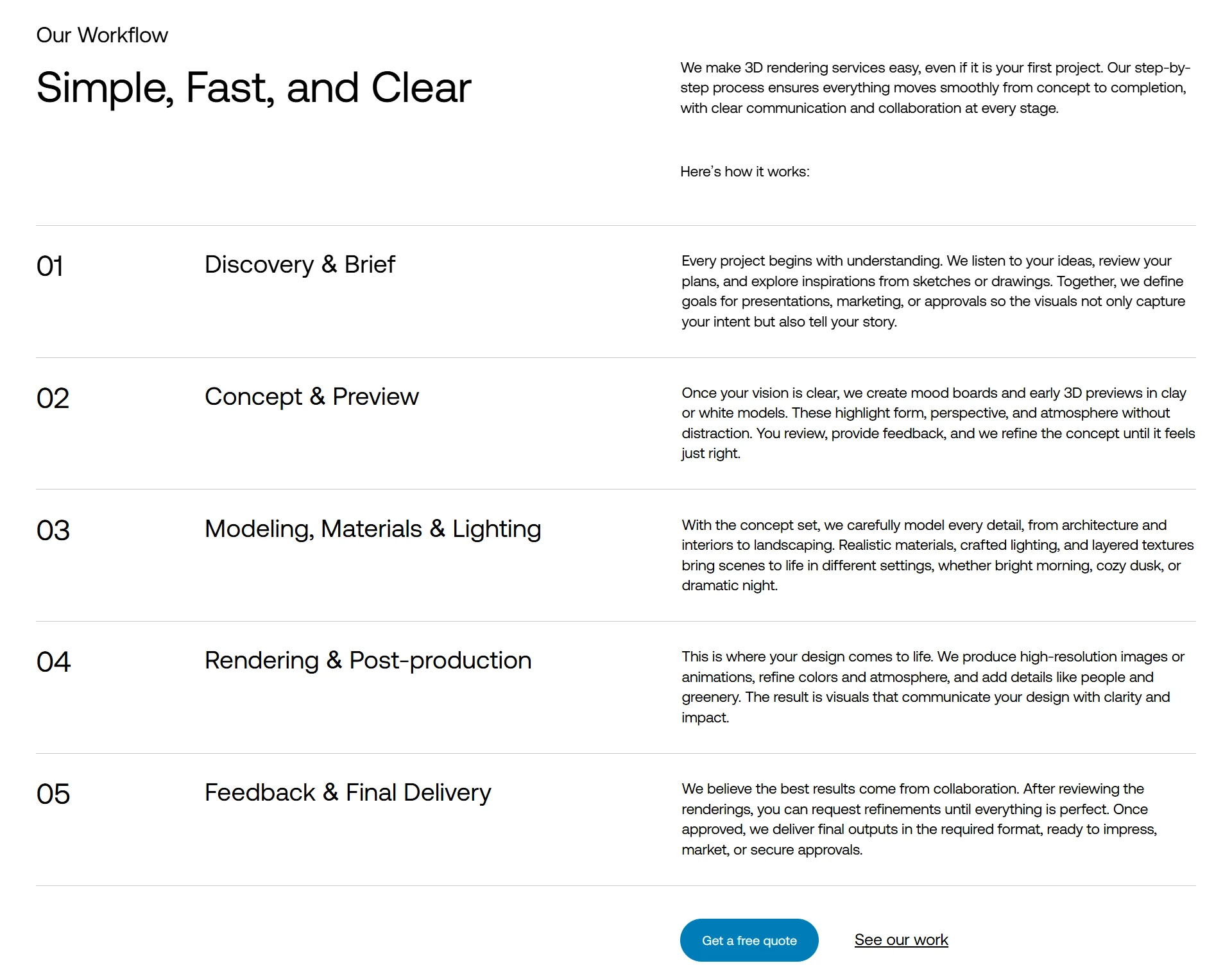Click the Discovery step description paragraph

(934, 291)
